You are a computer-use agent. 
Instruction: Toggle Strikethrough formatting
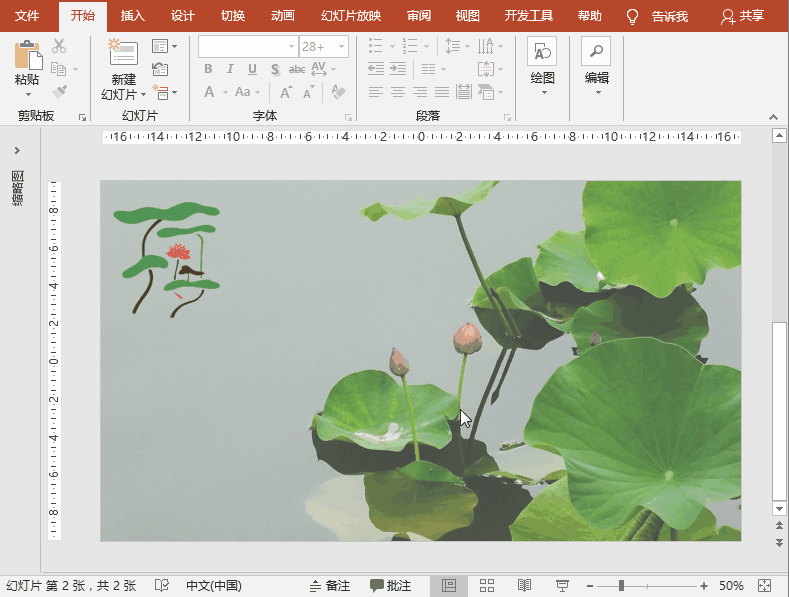click(x=297, y=69)
